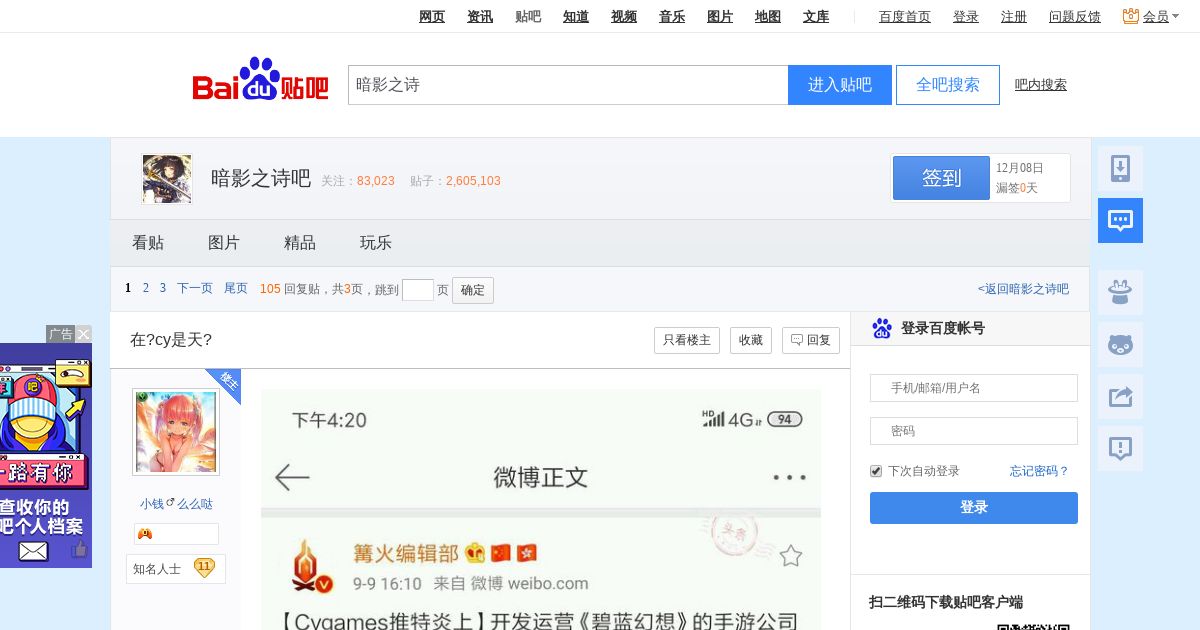Open 音乐 in top navigation
1200x630 pixels.
coord(672,16)
